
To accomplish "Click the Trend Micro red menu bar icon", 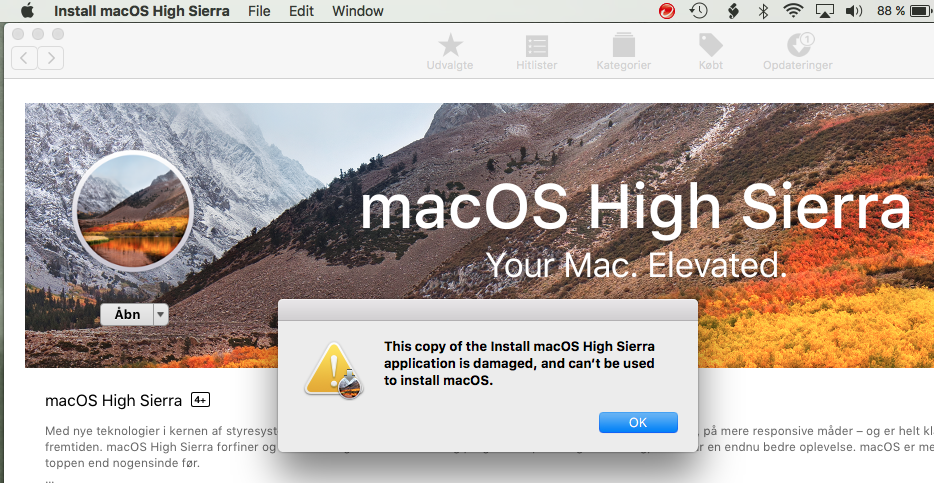I will pyautogui.click(x=667, y=11).
